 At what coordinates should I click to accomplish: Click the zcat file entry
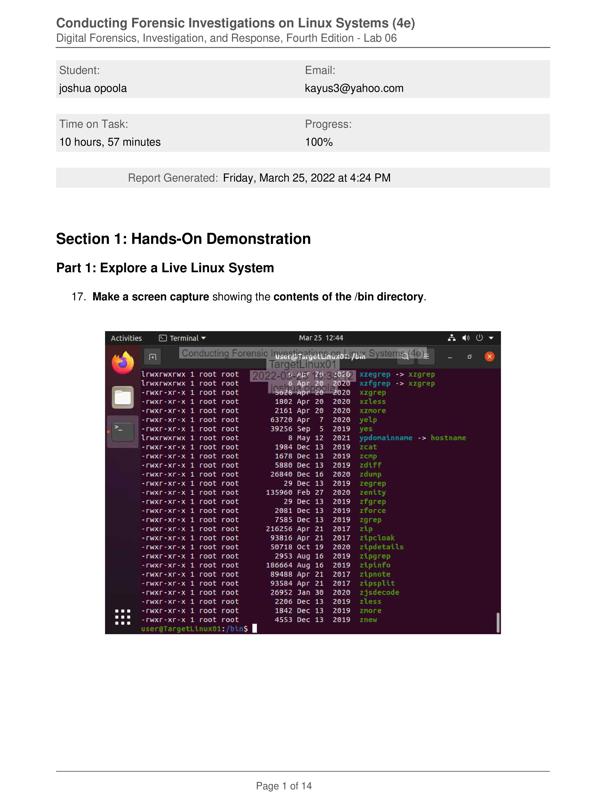(368, 447)
